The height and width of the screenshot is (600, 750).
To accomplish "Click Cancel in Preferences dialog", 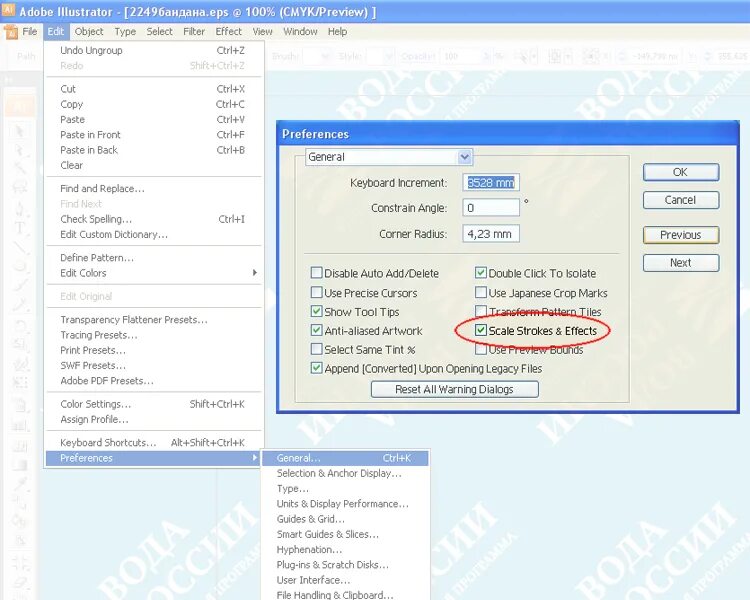I will pyautogui.click(x=681, y=200).
